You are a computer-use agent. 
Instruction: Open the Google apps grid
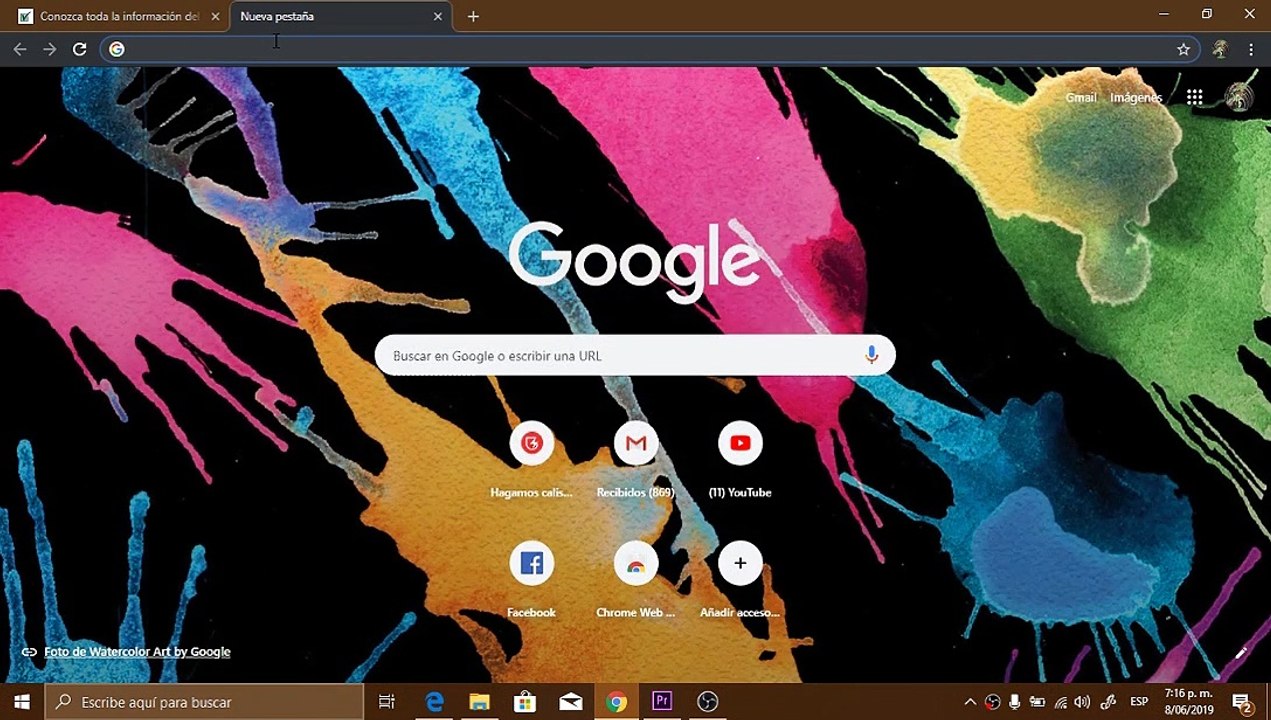tap(1194, 97)
